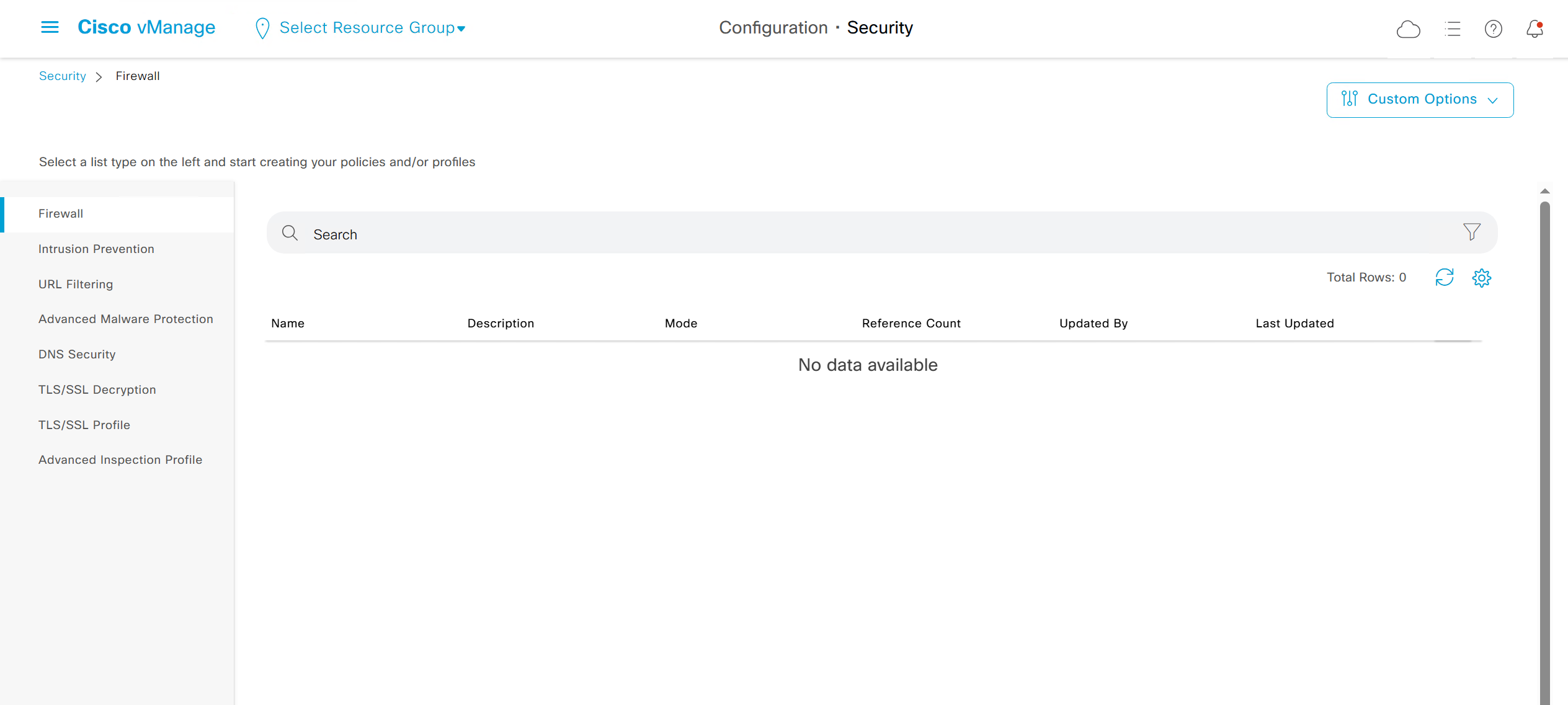
Task: Click the cloud status icon
Action: [1408, 29]
